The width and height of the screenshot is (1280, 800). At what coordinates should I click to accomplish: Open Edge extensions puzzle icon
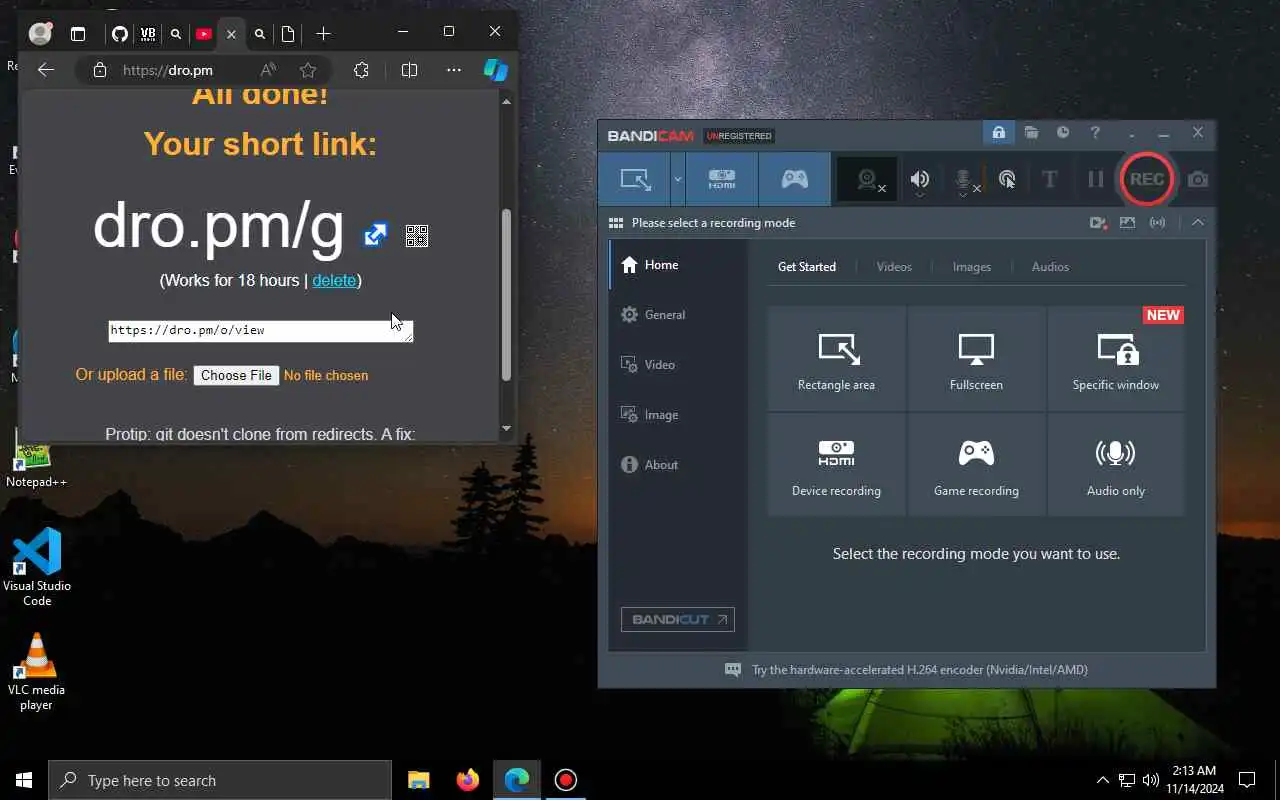point(362,70)
